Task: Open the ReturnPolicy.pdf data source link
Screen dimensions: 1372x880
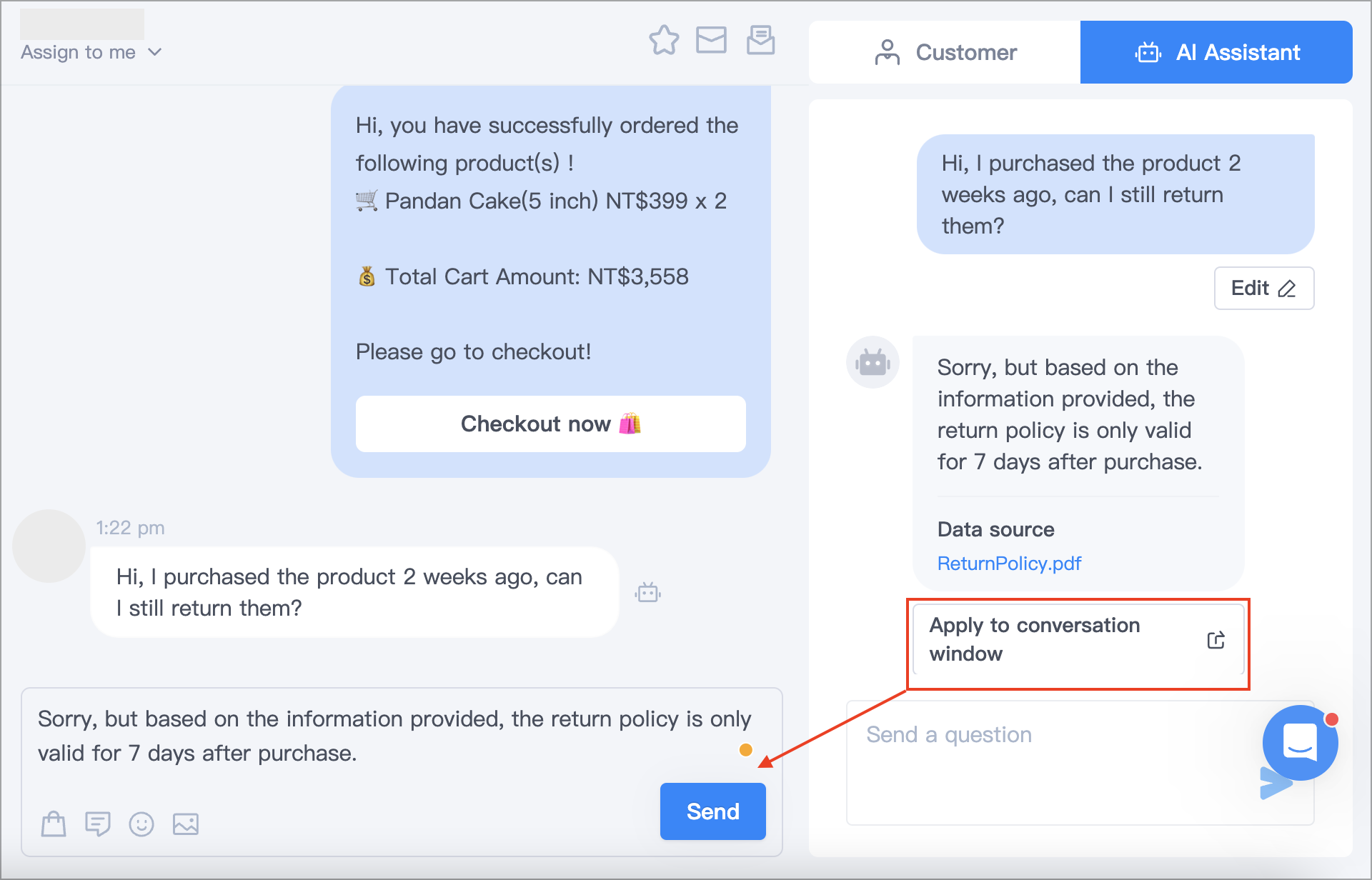Action: pyautogui.click(x=1009, y=564)
